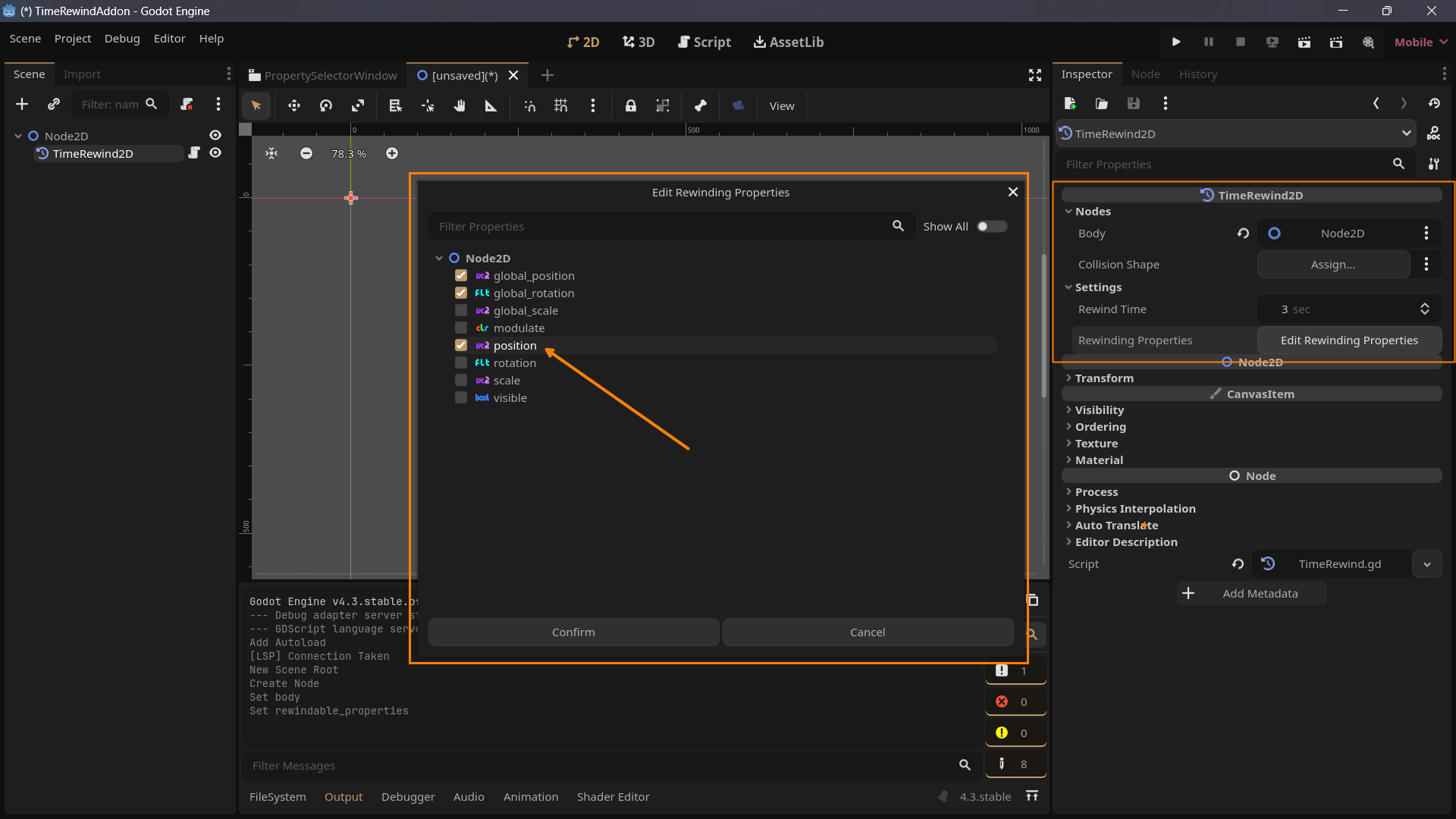The height and width of the screenshot is (819, 1456).
Task: Collapse the Node2D tree in dialog
Action: (x=439, y=259)
